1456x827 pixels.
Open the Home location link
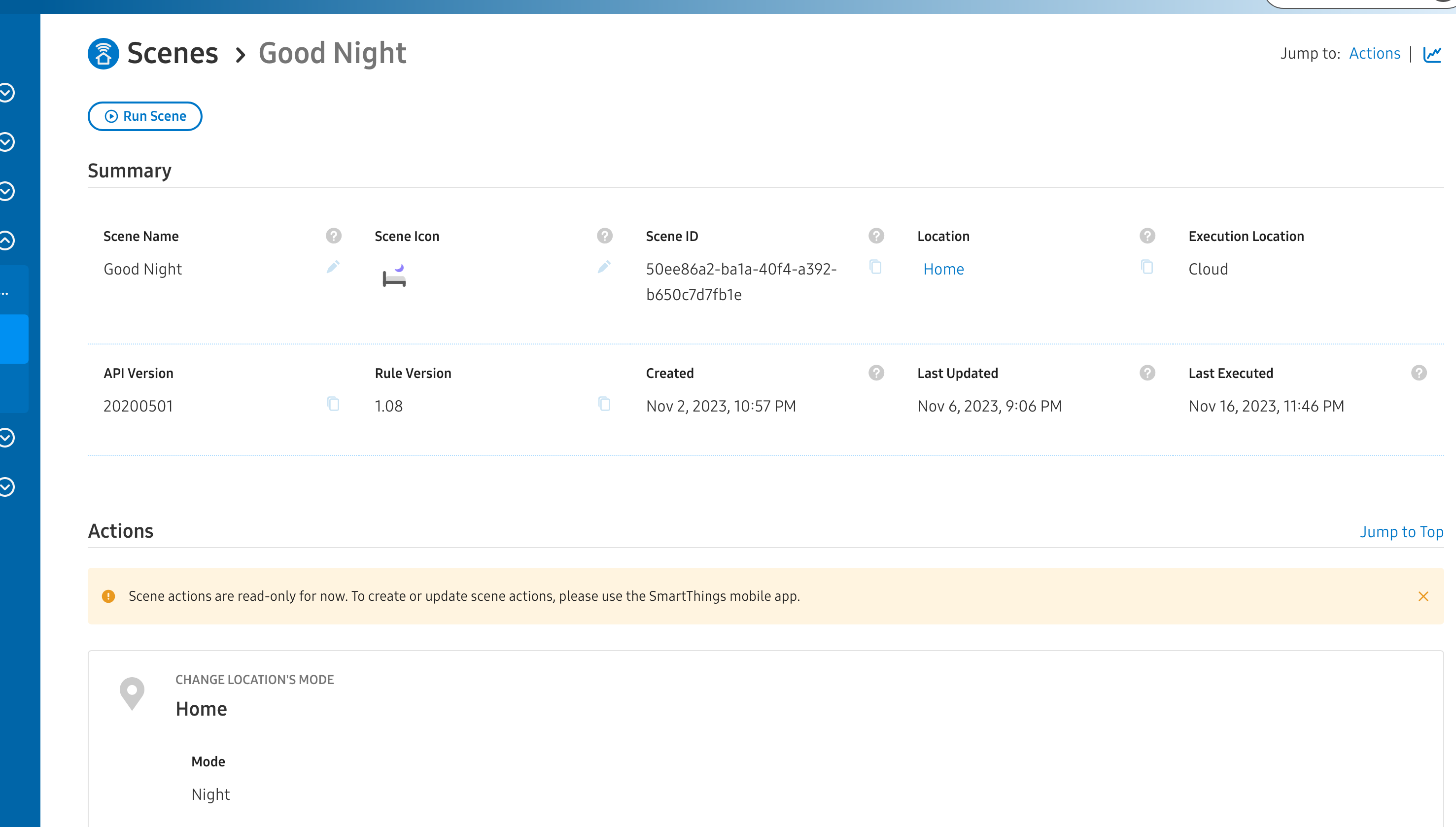[943, 269]
